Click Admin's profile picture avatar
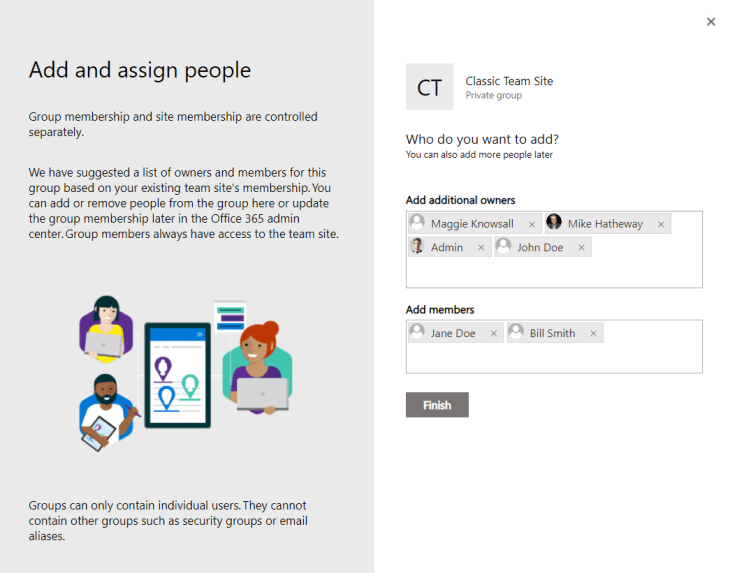Image resolution: width=730 pixels, height=573 pixels. pos(417,246)
